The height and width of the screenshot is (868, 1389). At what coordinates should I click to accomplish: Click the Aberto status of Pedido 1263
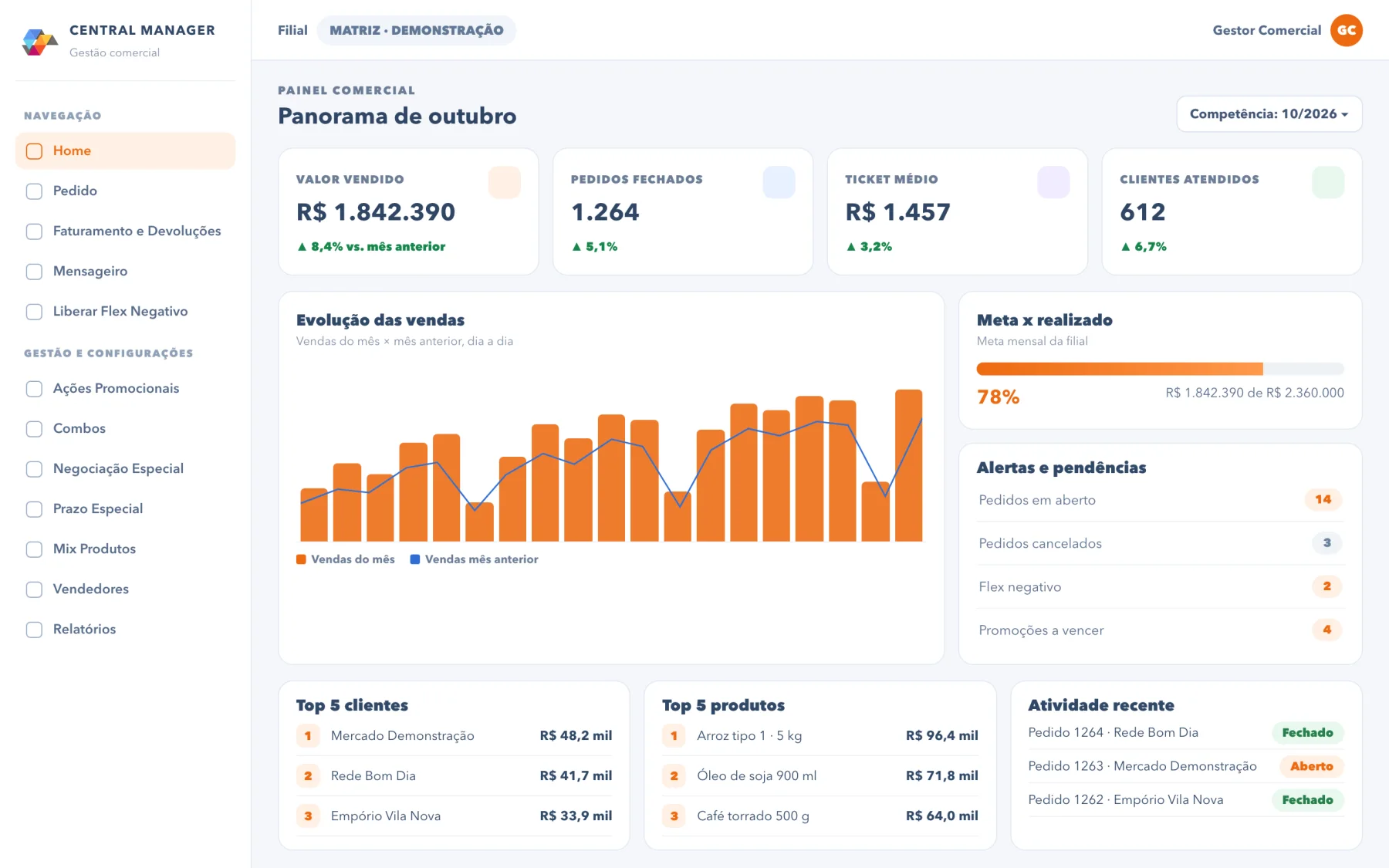tap(1311, 766)
